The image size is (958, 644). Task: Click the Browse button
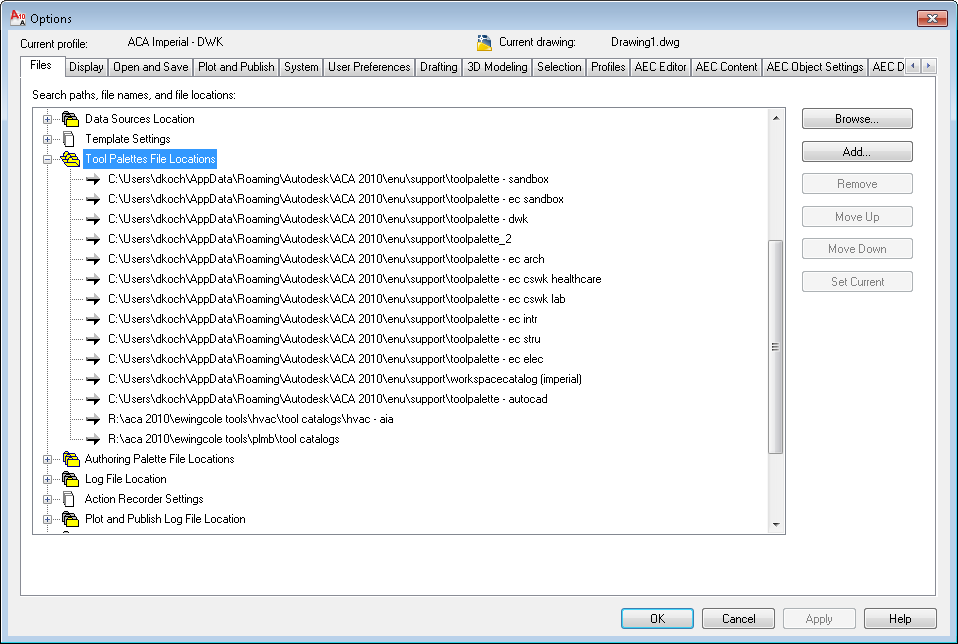tap(856, 118)
